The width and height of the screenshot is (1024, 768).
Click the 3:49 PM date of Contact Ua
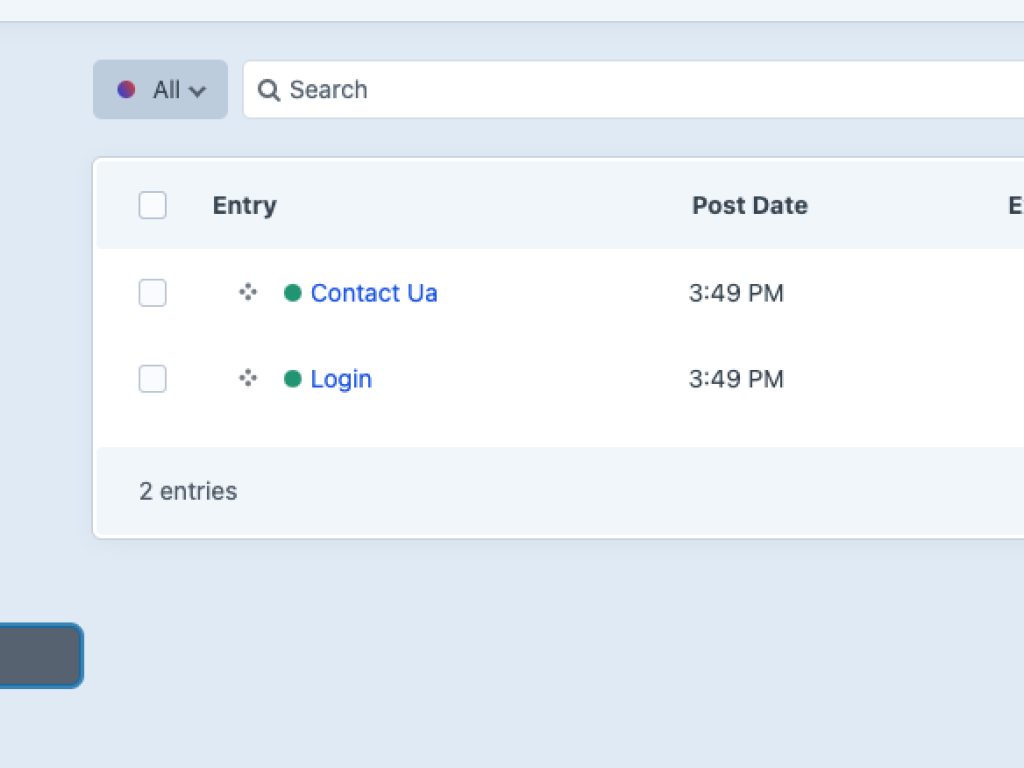point(736,293)
